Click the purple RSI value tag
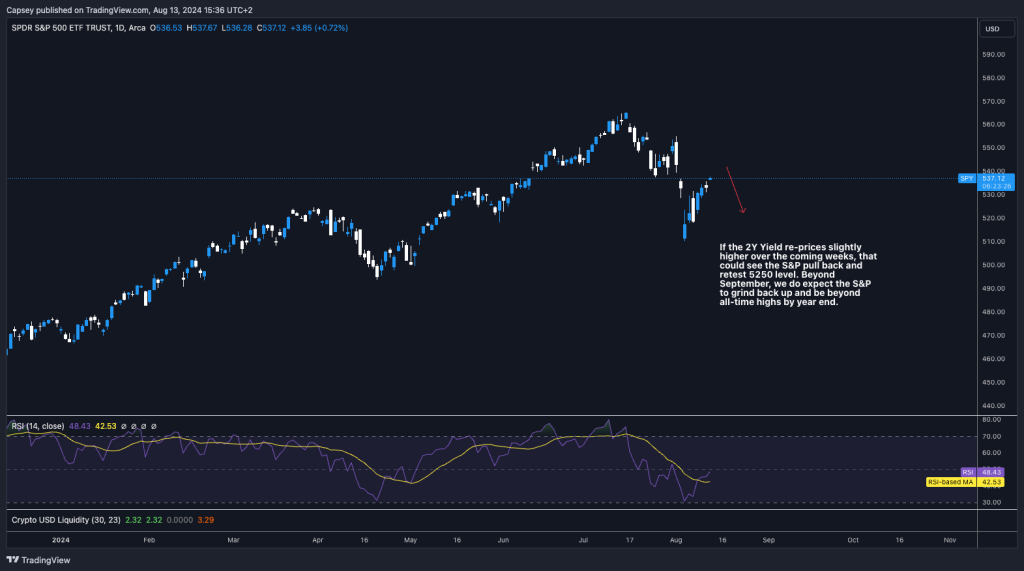Screen dimensions: 1024x571 967,472
